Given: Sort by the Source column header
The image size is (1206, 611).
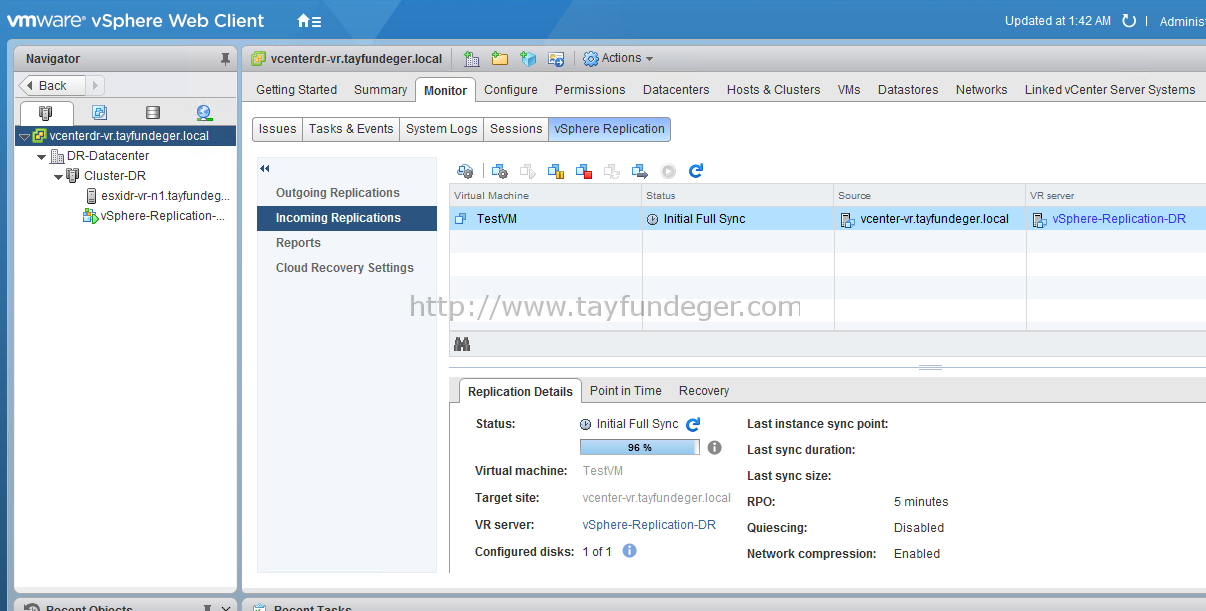Looking at the screenshot, I should 930,196.
